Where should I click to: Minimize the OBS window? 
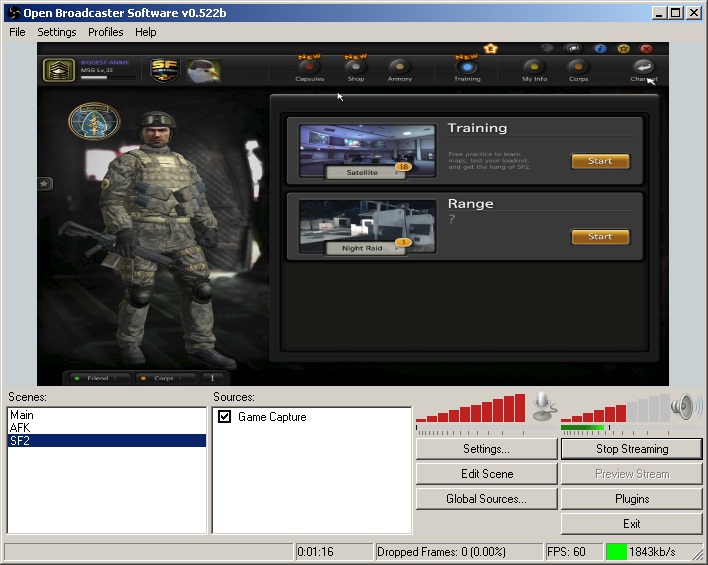pos(659,13)
